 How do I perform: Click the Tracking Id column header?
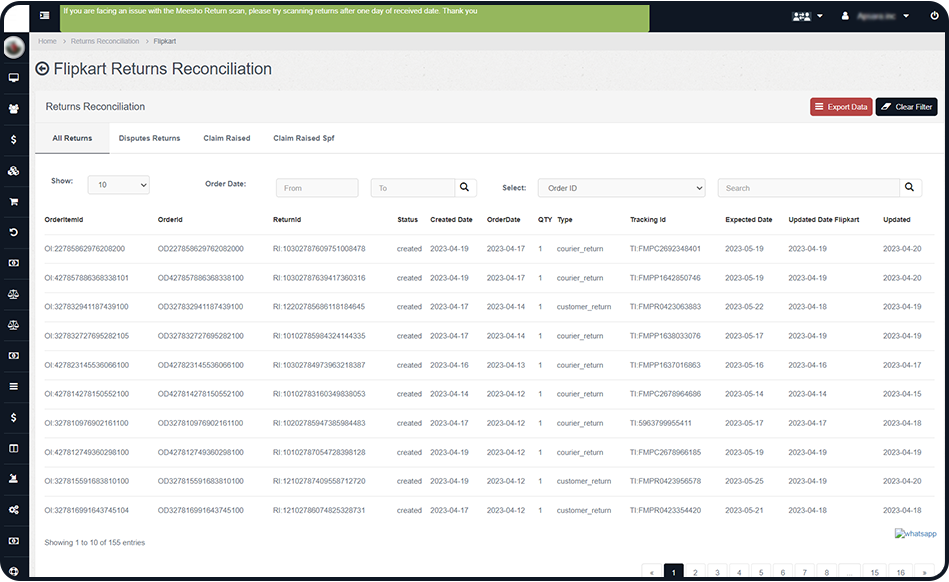(x=648, y=220)
